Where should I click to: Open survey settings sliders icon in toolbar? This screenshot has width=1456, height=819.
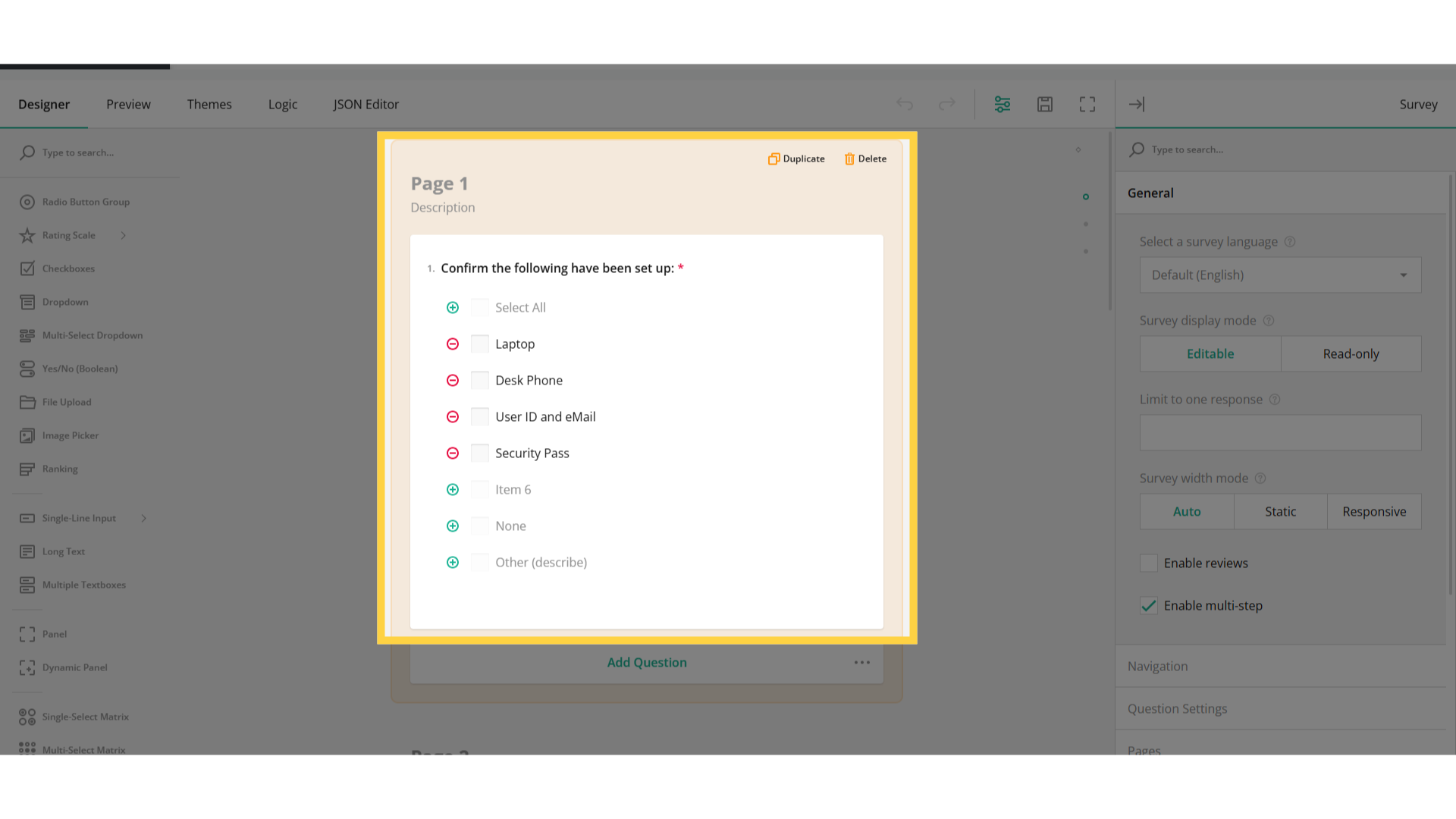point(1003,105)
